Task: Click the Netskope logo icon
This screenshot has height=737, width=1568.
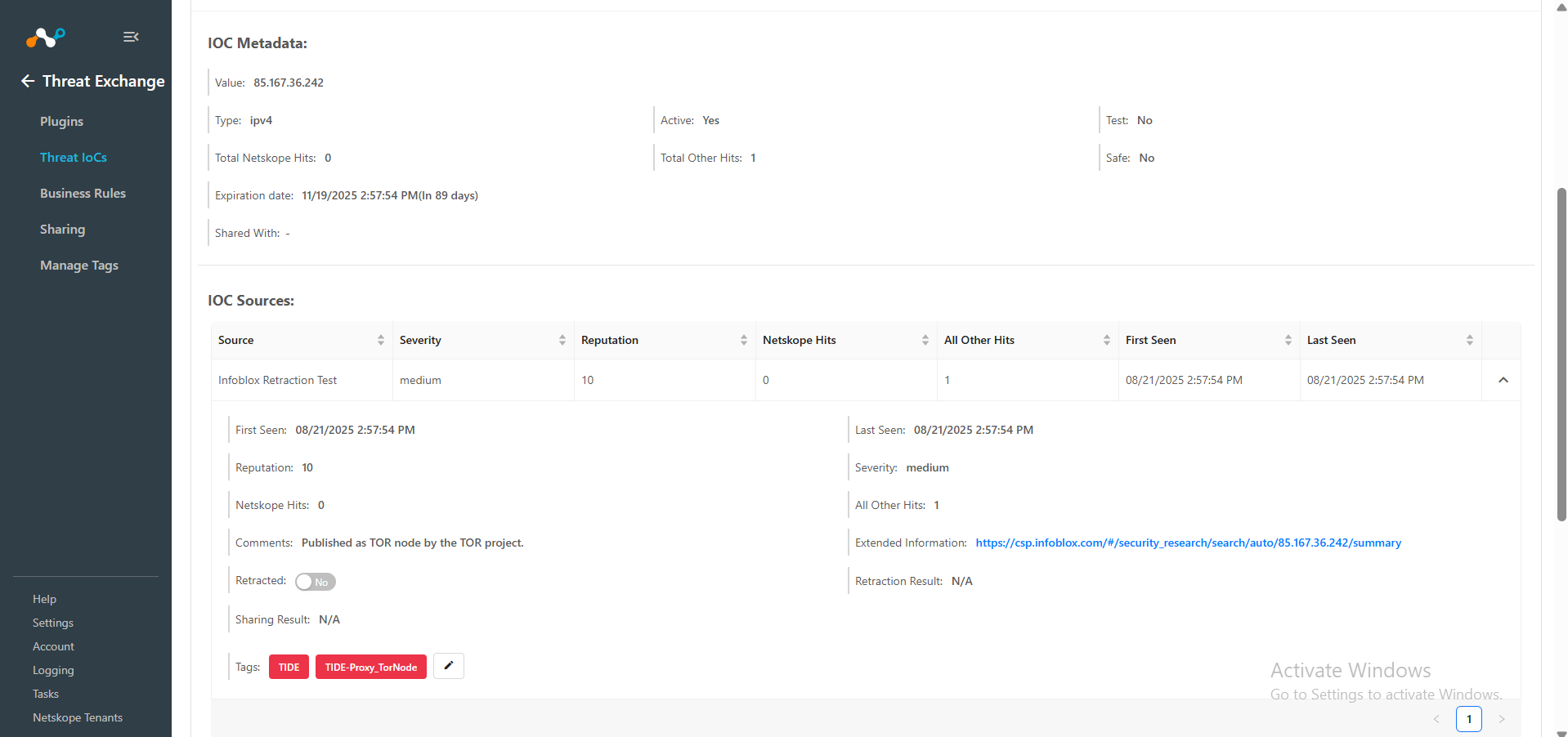Action: pos(45,37)
